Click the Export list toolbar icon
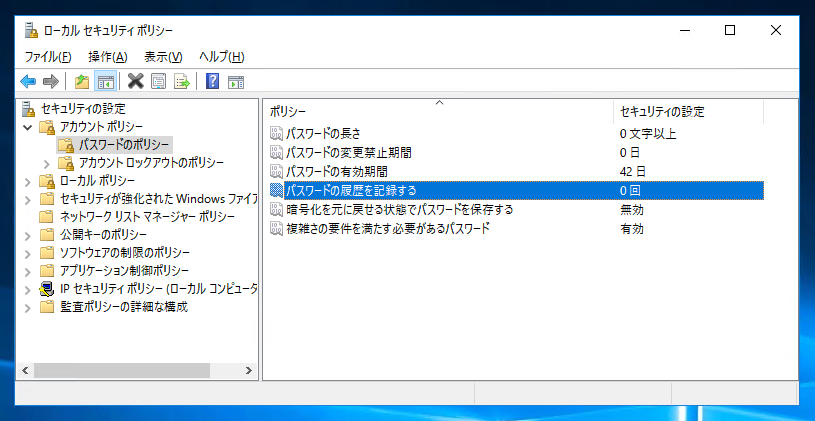This screenshot has height=421, width=815. click(x=182, y=81)
